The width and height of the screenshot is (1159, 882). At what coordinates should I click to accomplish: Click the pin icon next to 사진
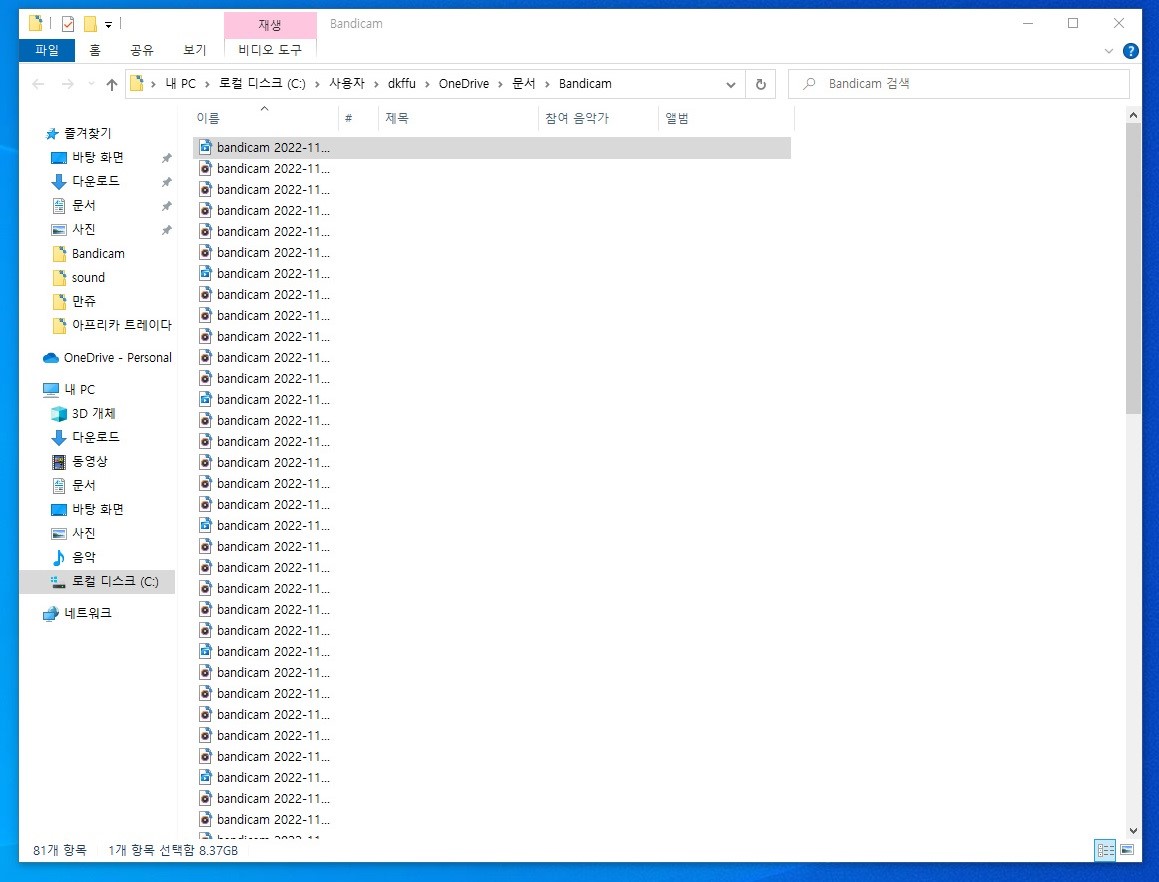[166, 230]
